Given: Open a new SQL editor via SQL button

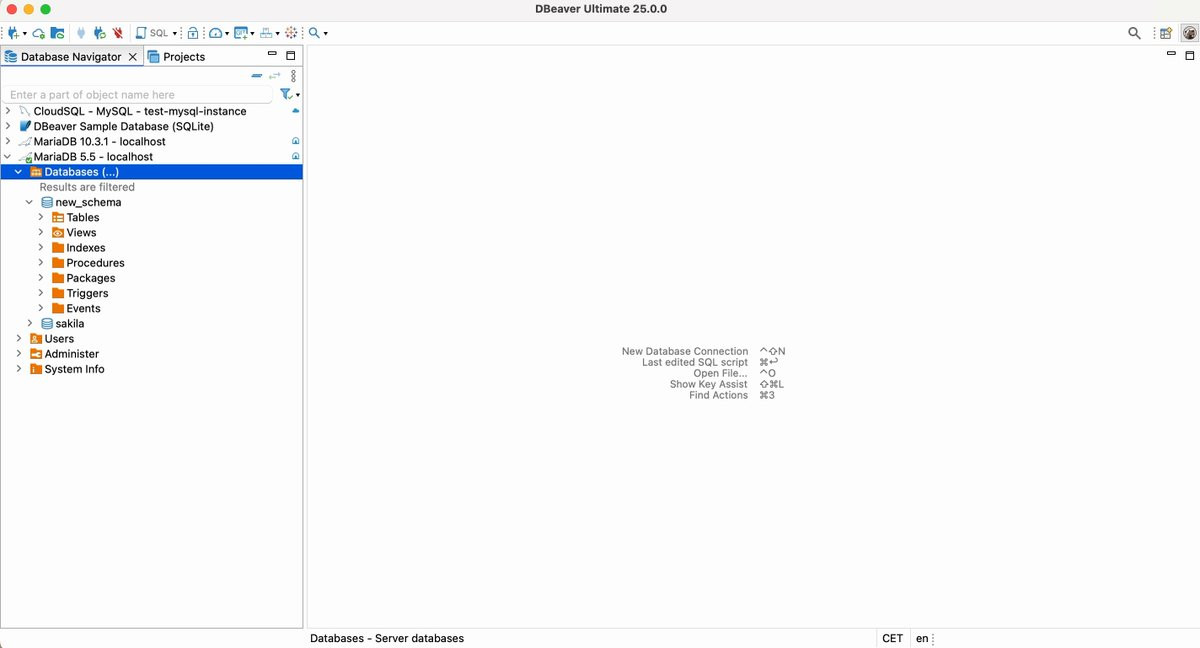Looking at the screenshot, I should (151, 33).
